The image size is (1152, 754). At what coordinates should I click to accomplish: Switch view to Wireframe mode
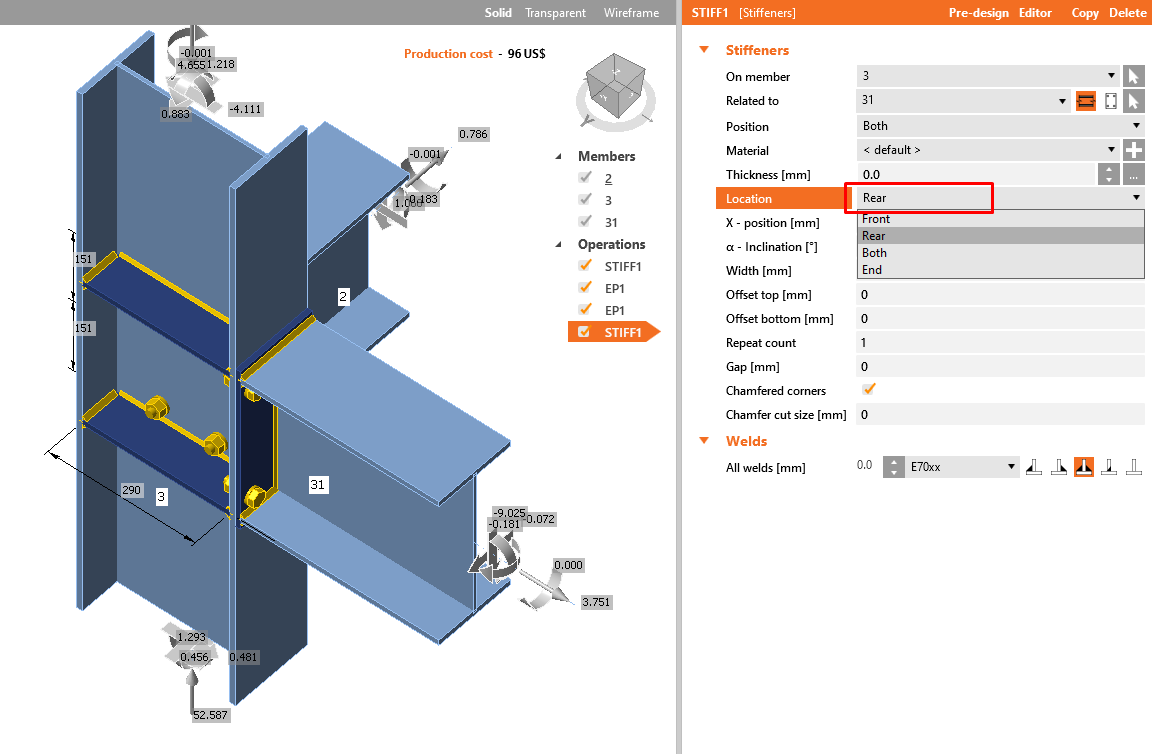click(x=631, y=13)
